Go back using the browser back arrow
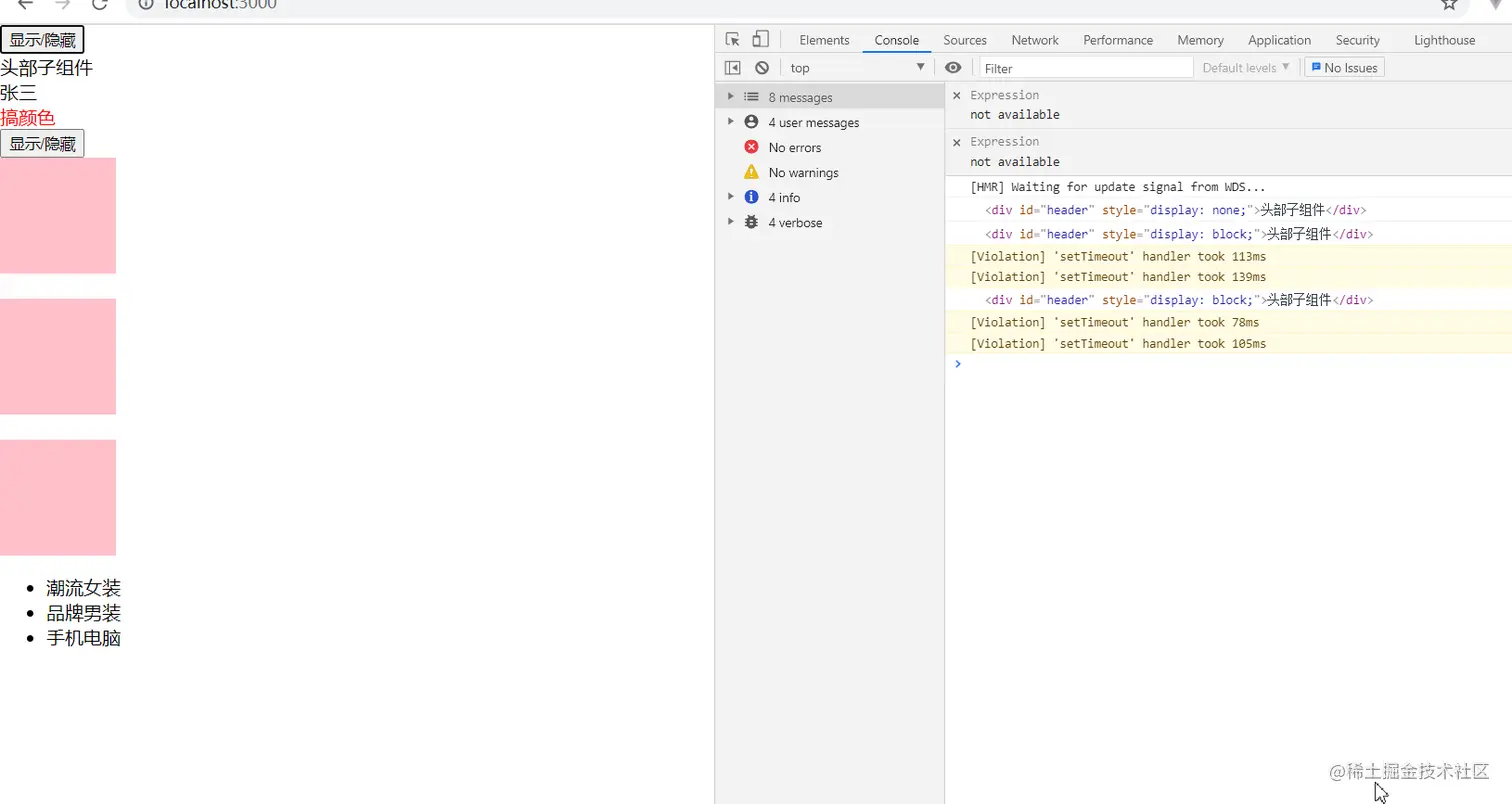1512x804 pixels. coord(26,4)
